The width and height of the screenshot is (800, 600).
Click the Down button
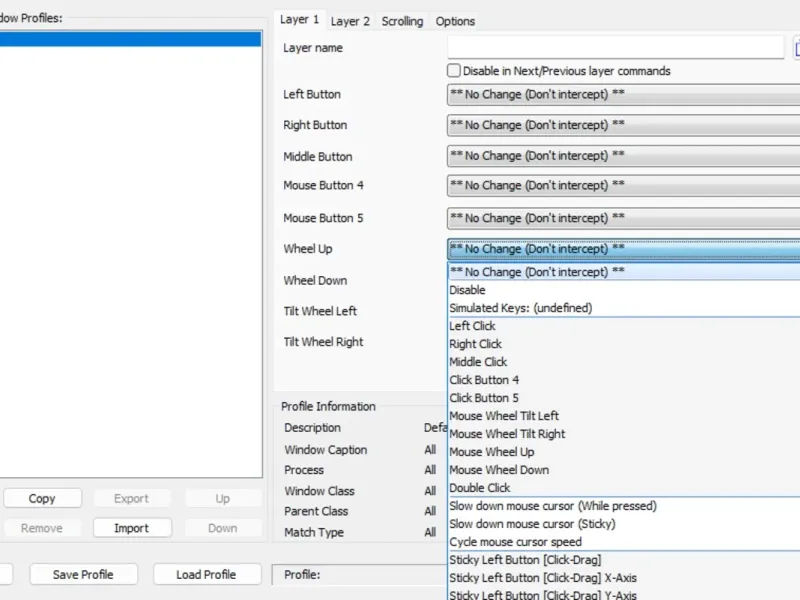point(222,528)
